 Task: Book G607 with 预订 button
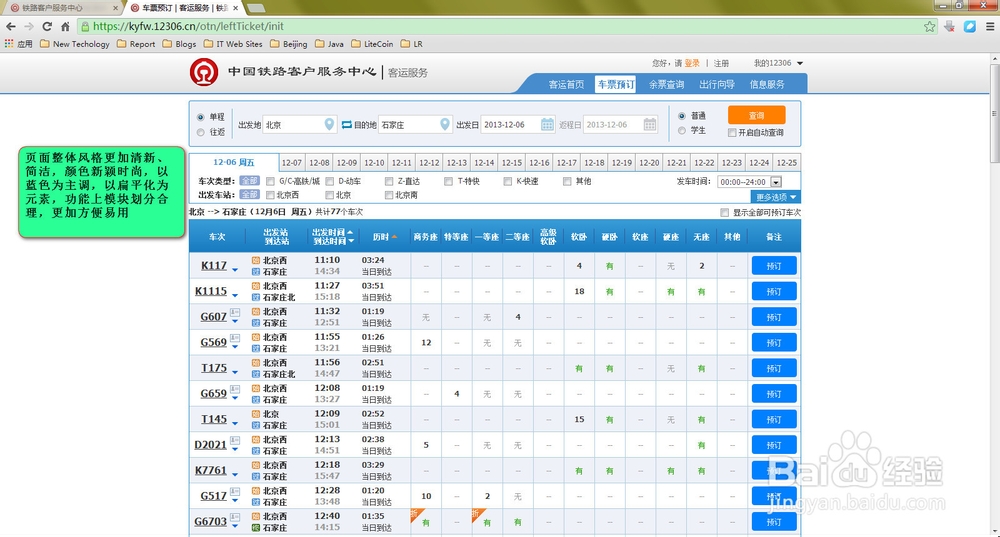774,317
